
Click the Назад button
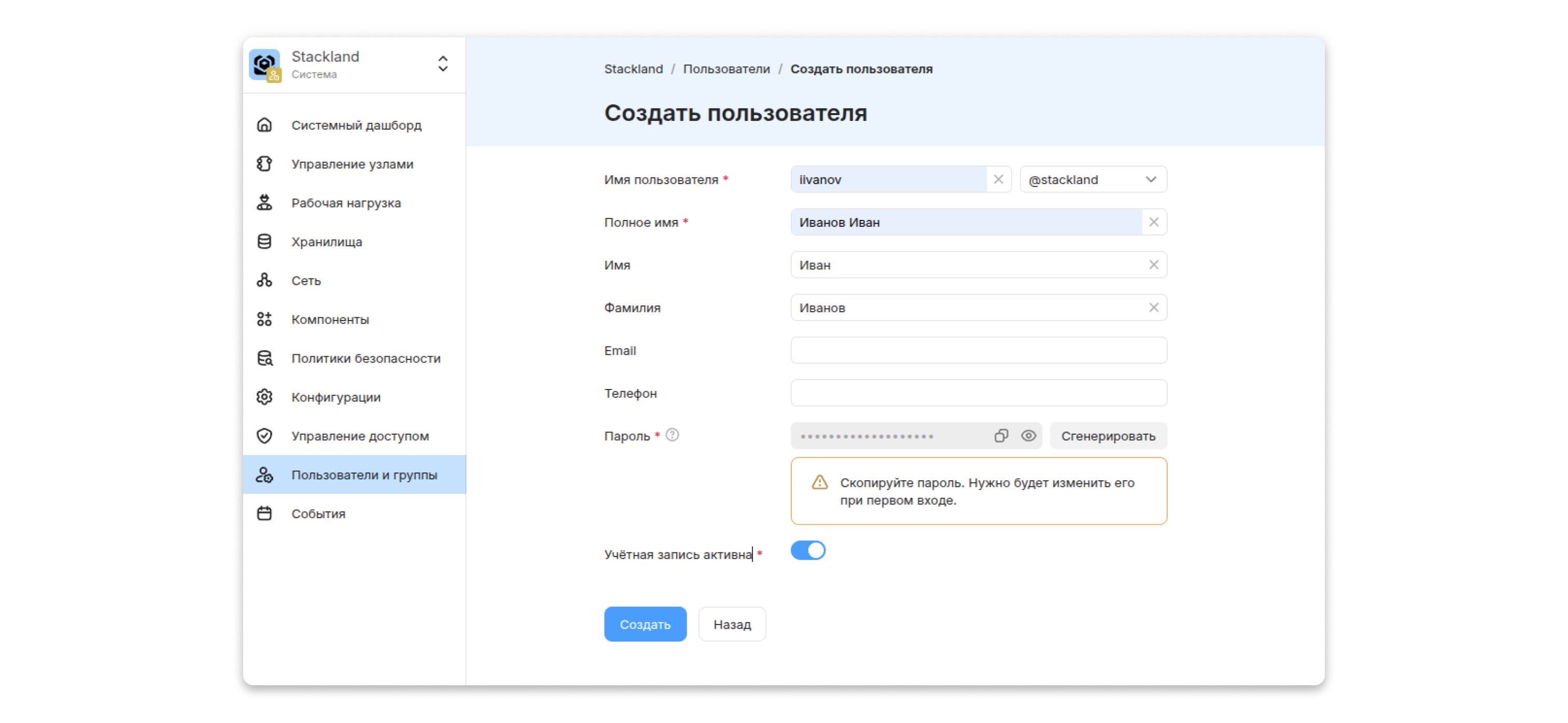pos(732,624)
